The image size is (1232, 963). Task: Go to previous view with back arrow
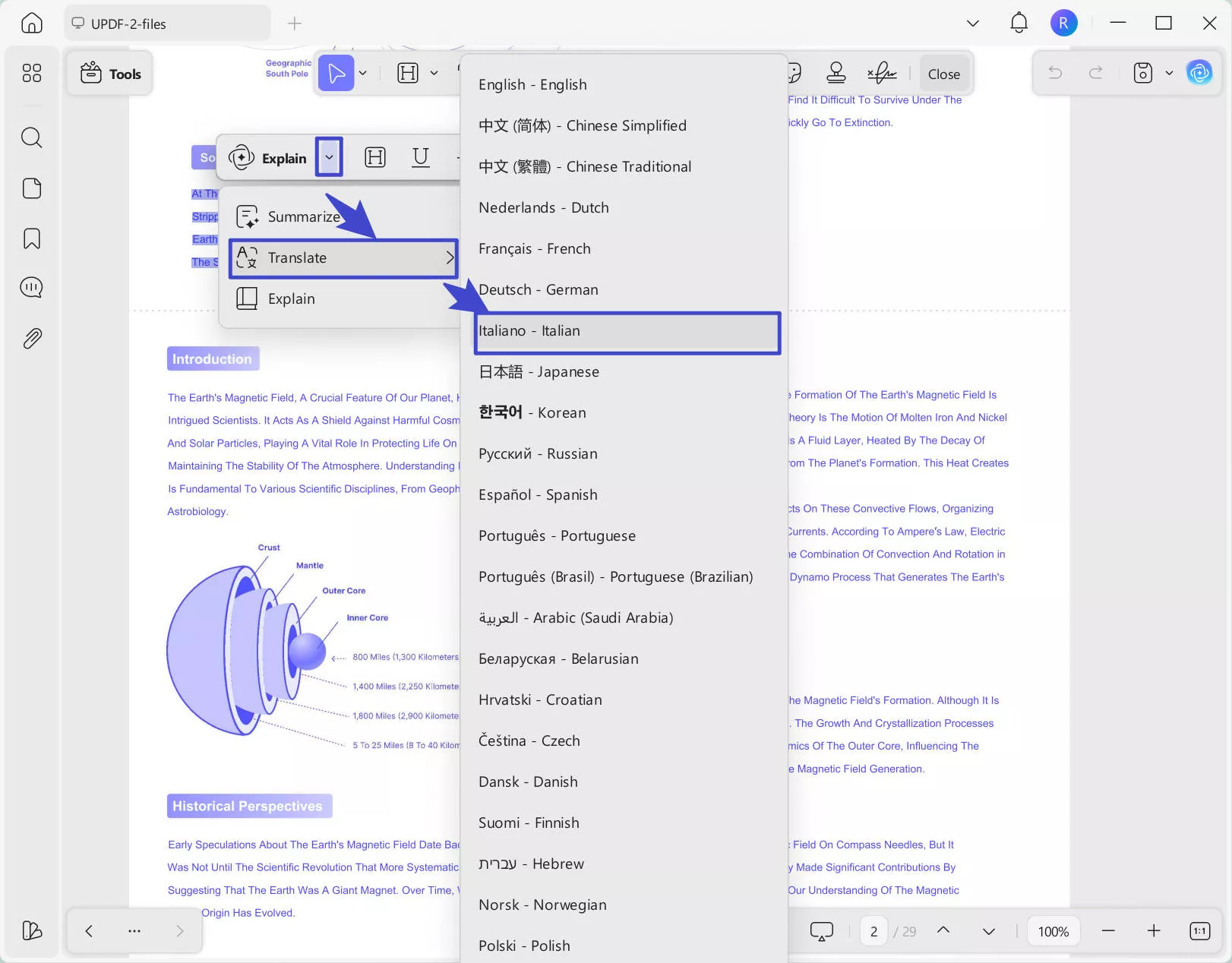89,930
